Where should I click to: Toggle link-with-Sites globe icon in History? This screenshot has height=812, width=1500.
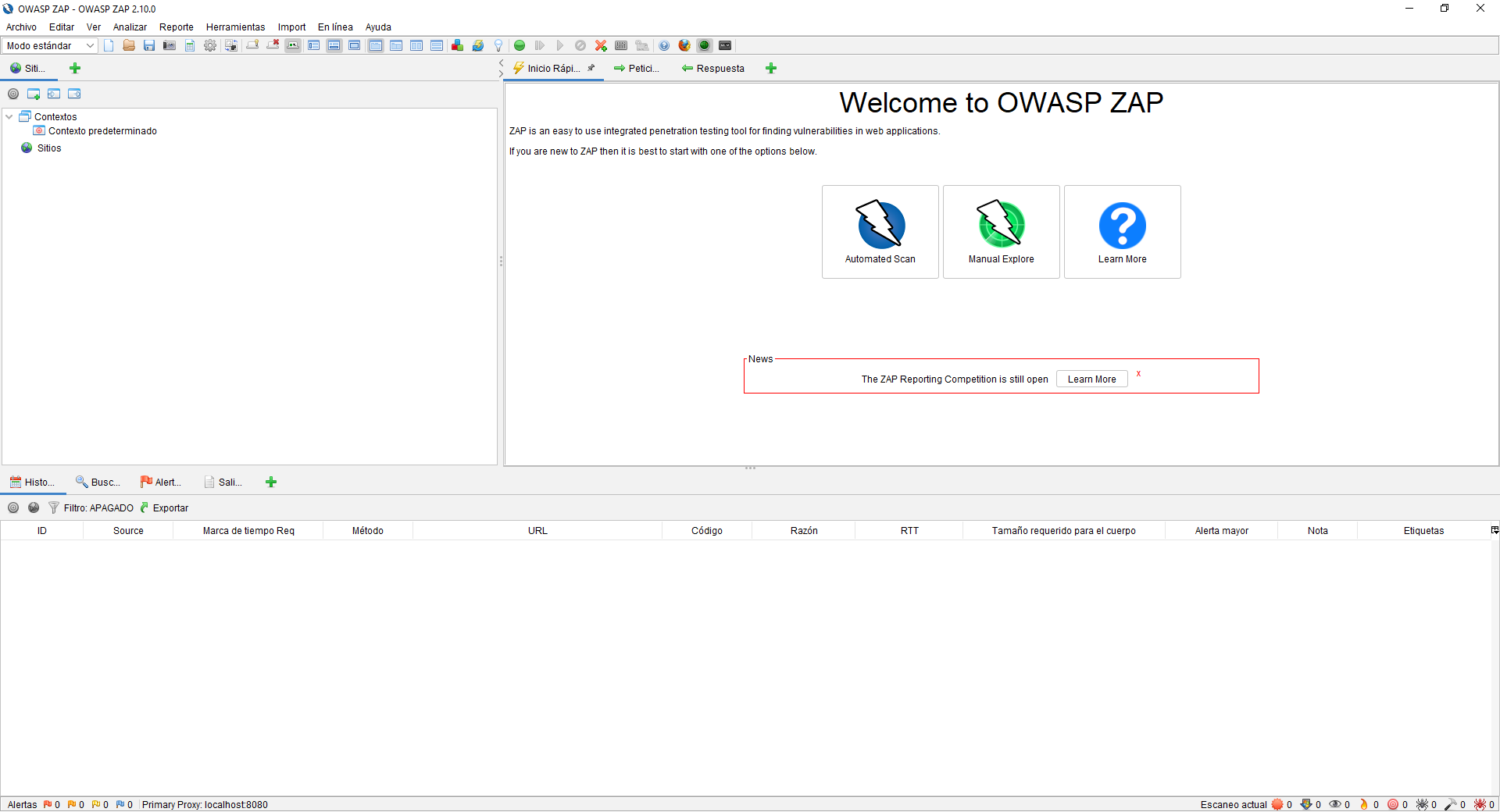[34, 507]
